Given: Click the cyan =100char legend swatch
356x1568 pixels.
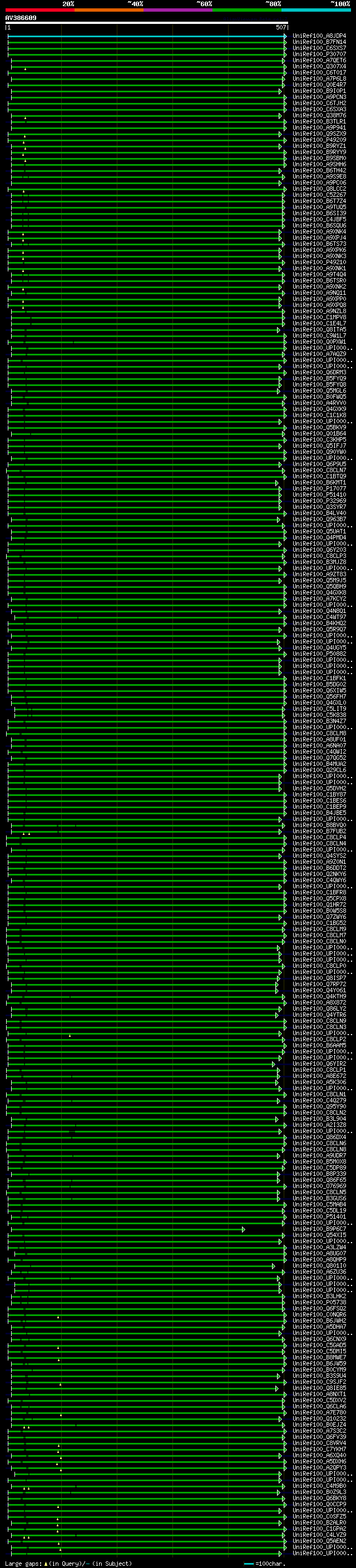Looking at the screenshot, I should tap(249, 1563).
